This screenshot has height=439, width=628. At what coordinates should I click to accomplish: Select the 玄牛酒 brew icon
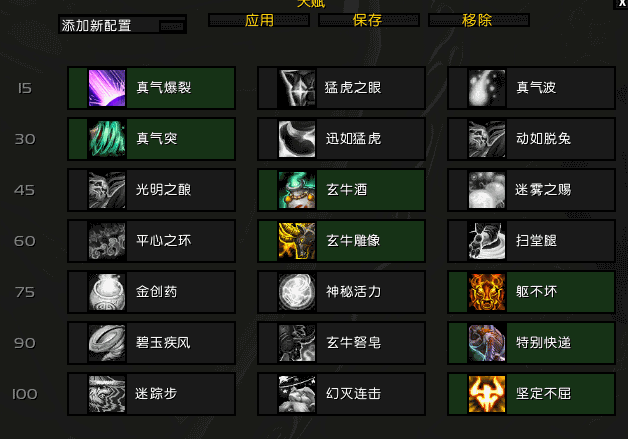coord(297,190)
